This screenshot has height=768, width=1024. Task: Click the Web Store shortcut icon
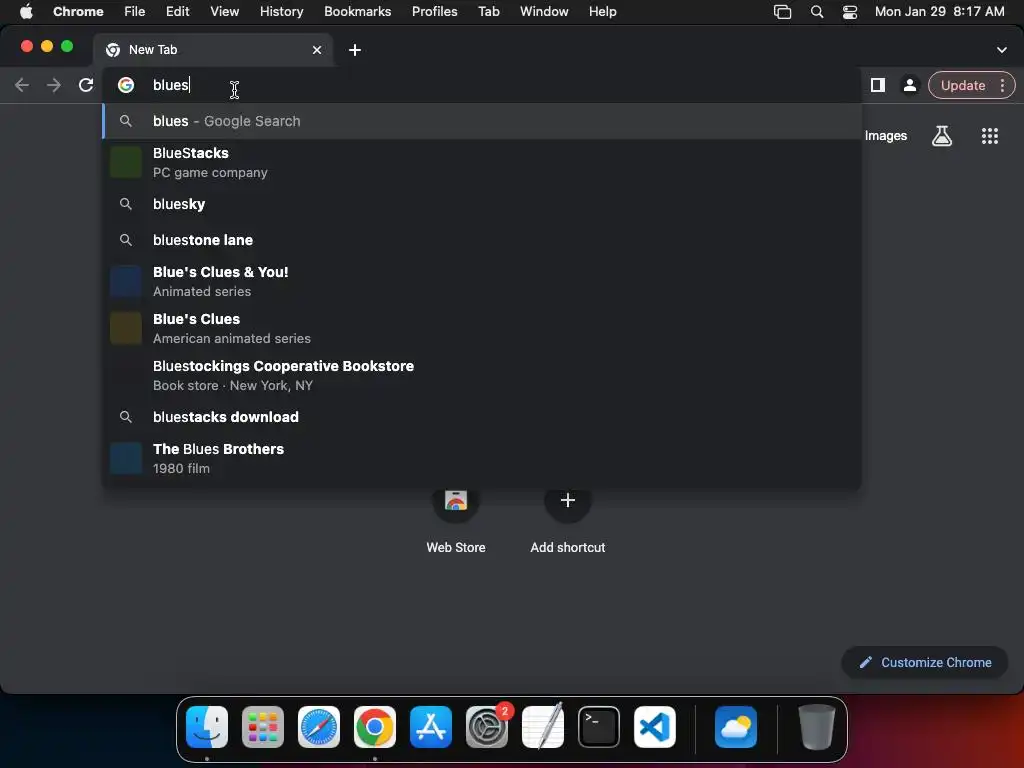456,501
